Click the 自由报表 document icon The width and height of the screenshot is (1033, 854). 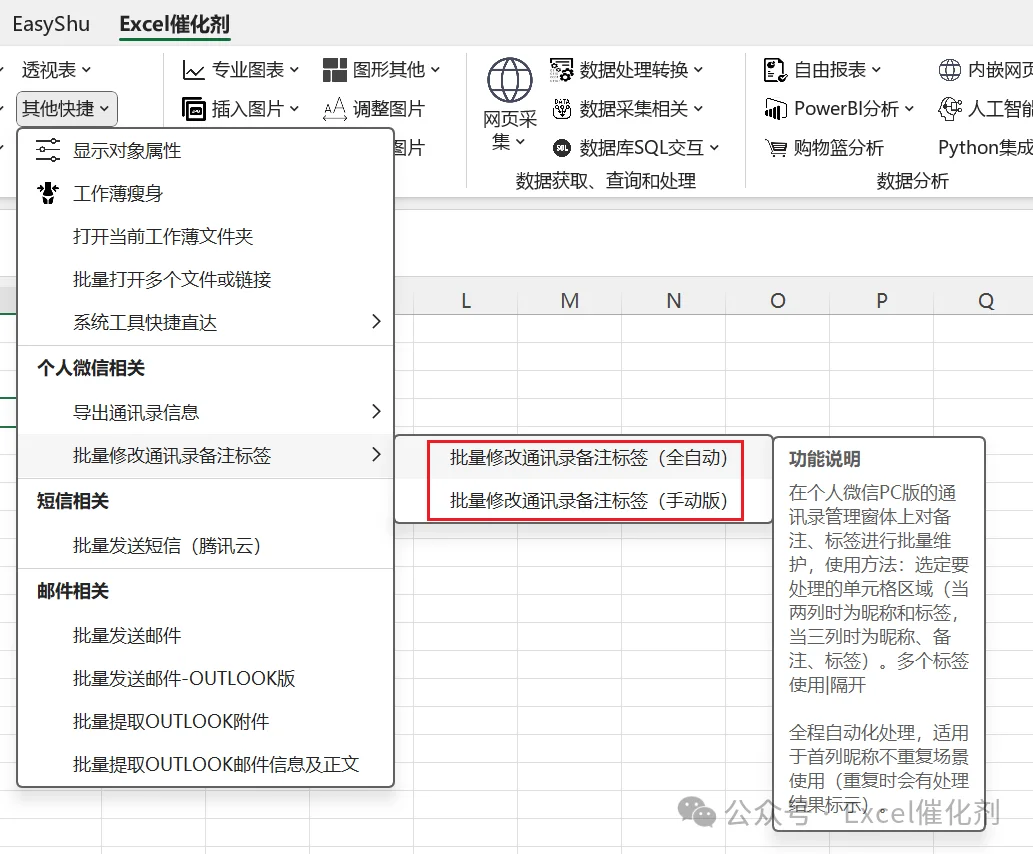click(x=775, y=70)
